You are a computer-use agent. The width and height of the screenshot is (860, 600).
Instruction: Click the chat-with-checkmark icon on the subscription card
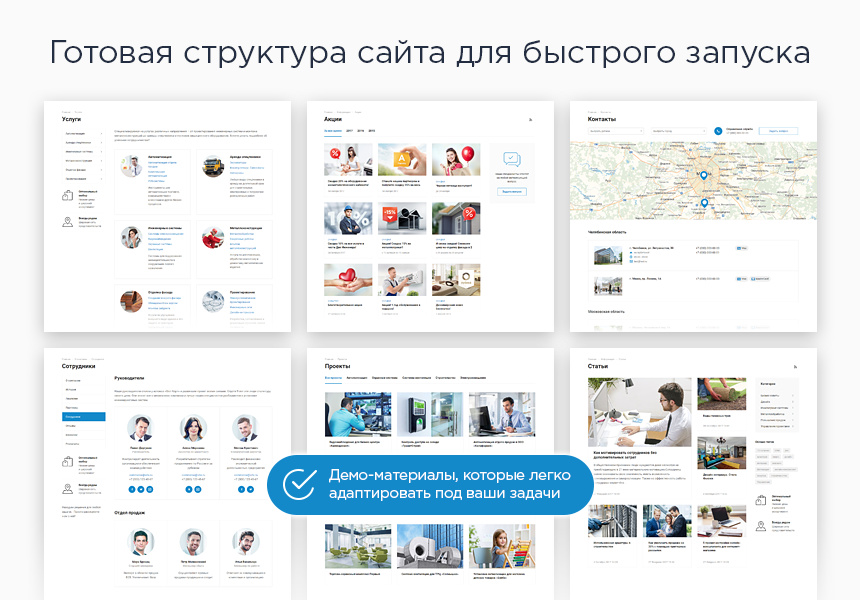[x=511, y=158]
